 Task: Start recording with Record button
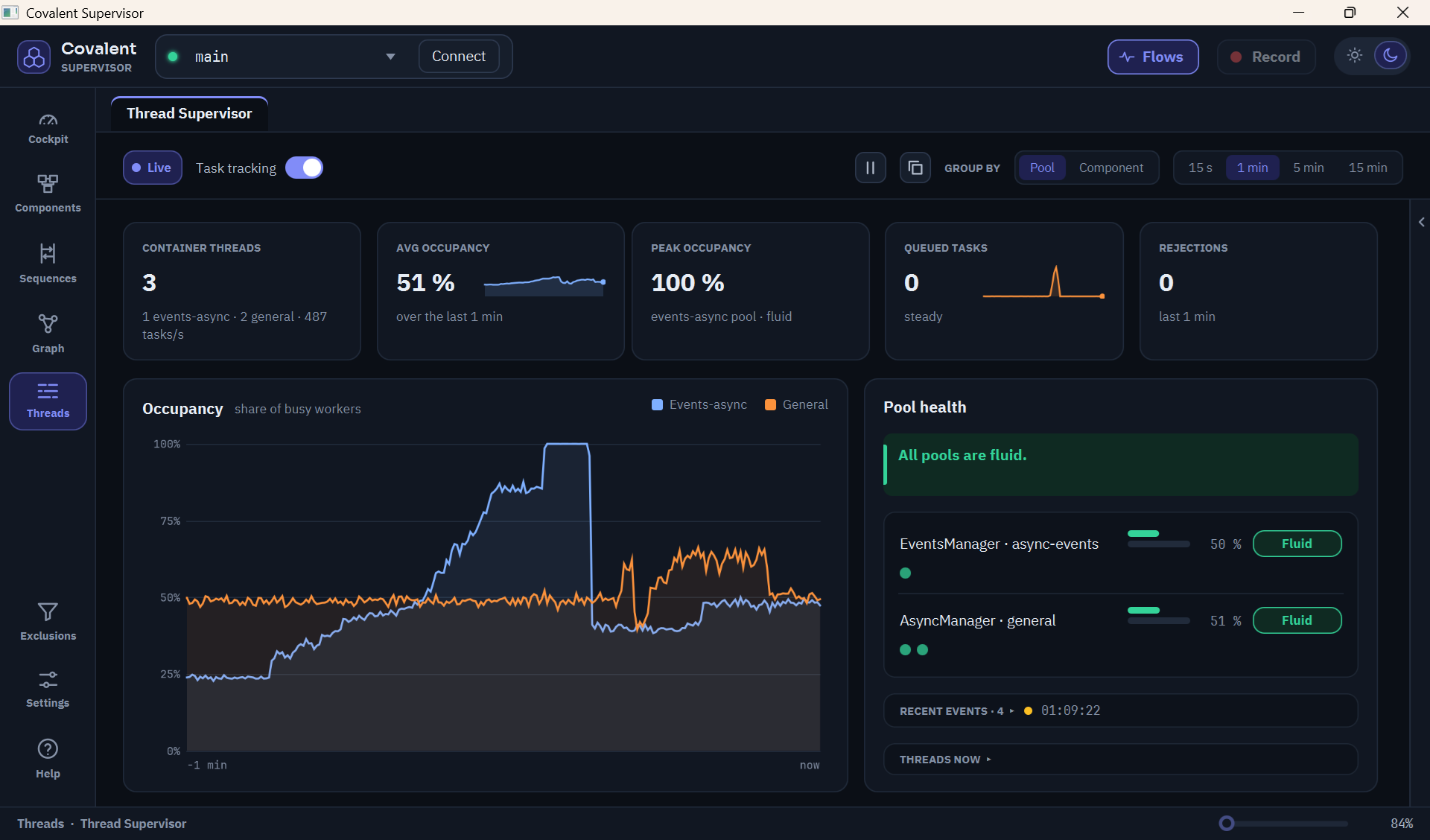[x=1265, y=57]
